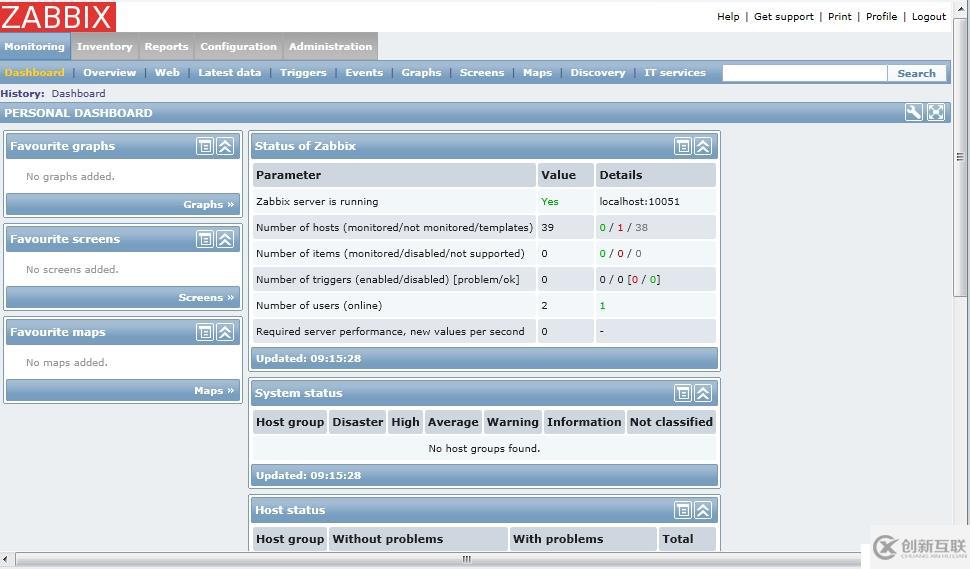Click the Zabbix logo

58,17
